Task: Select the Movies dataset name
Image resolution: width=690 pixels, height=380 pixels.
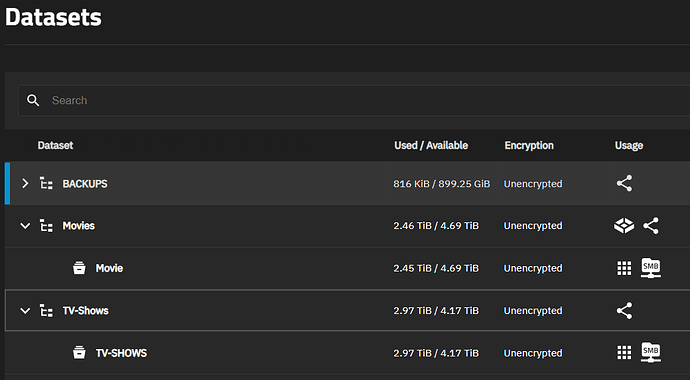Action: 79,226
